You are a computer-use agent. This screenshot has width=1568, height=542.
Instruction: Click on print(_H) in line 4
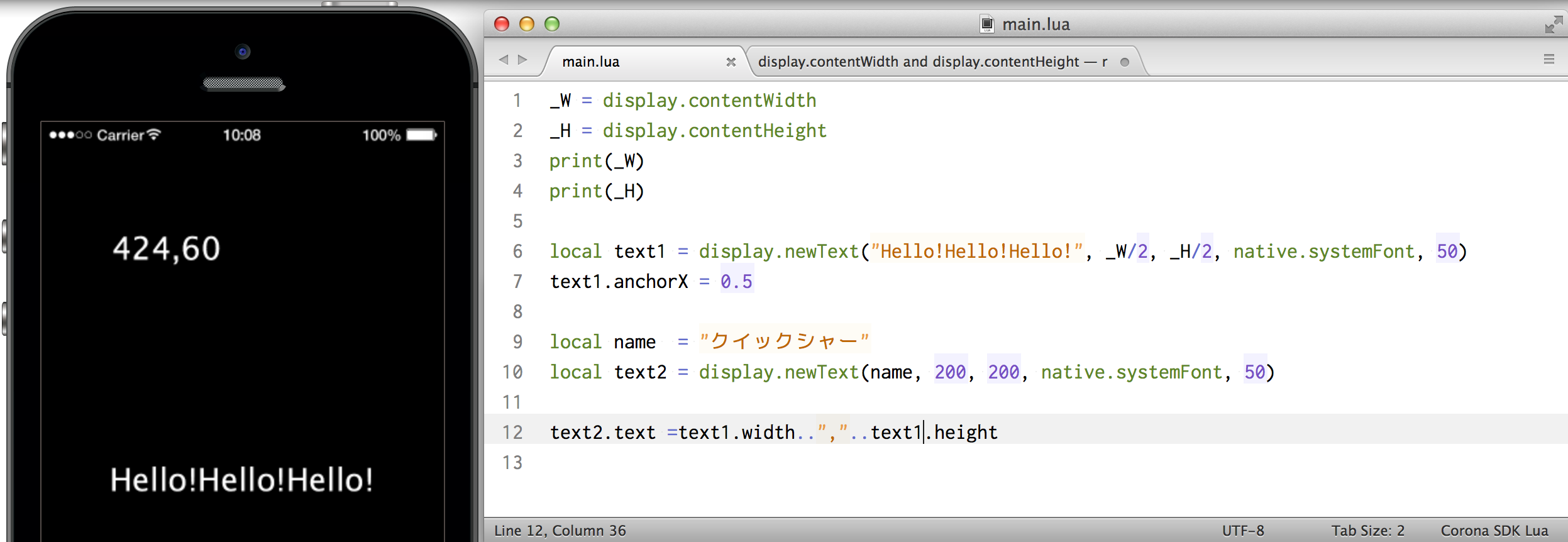(x=597, y=191)
